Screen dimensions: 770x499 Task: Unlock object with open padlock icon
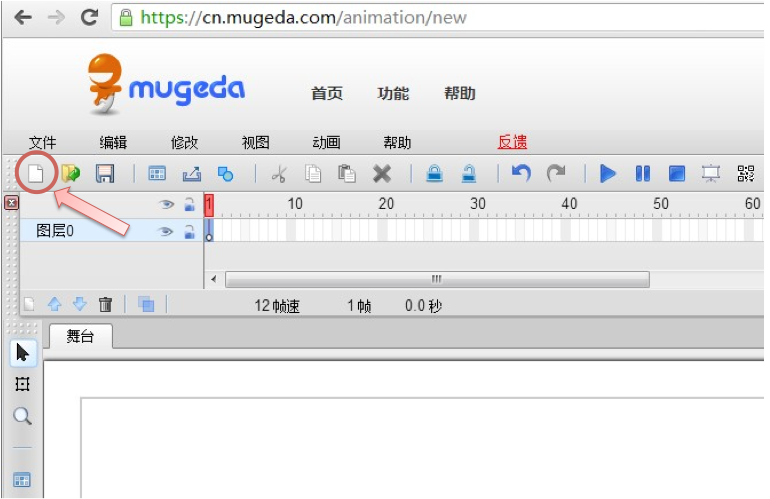pos(469,173)
